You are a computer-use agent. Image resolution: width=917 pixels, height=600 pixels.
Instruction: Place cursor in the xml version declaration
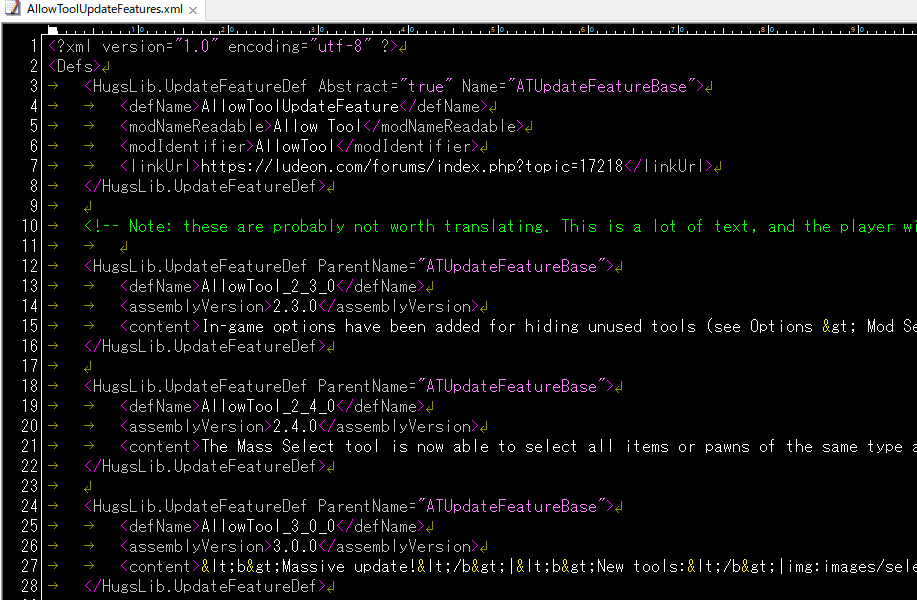pyautogui.click(x=223, y=46)
